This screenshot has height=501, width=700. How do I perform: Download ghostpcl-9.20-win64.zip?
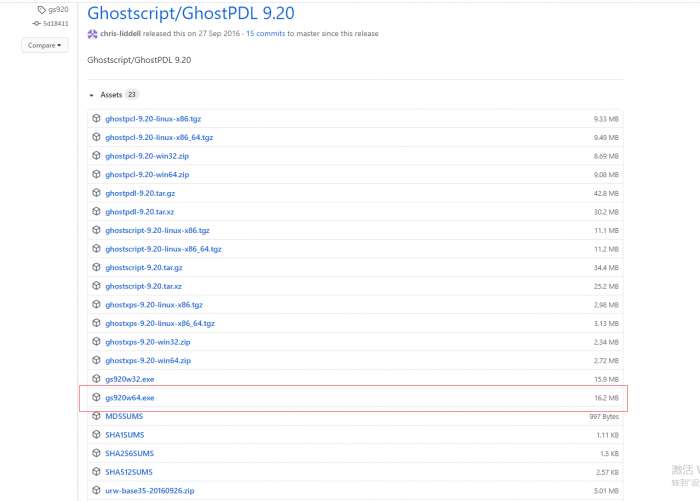pos(147,175)
